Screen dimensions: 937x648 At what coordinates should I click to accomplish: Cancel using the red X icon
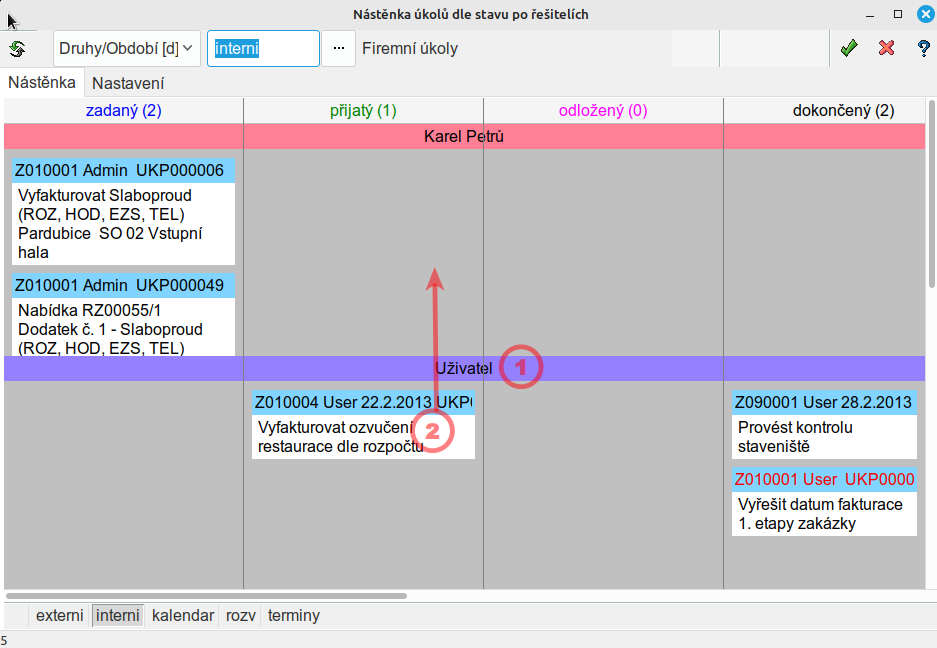click(886, 48)
